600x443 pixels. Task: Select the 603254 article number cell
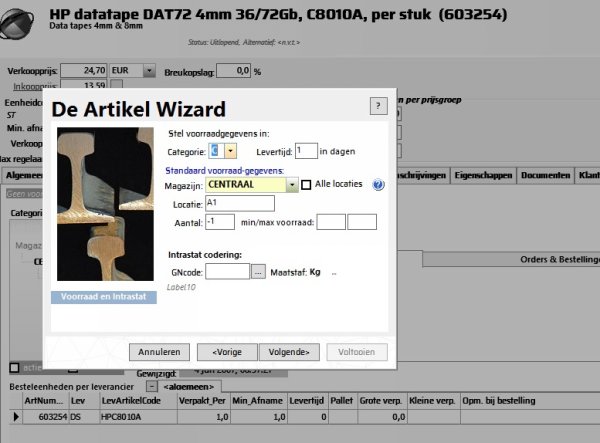[46, 417]
